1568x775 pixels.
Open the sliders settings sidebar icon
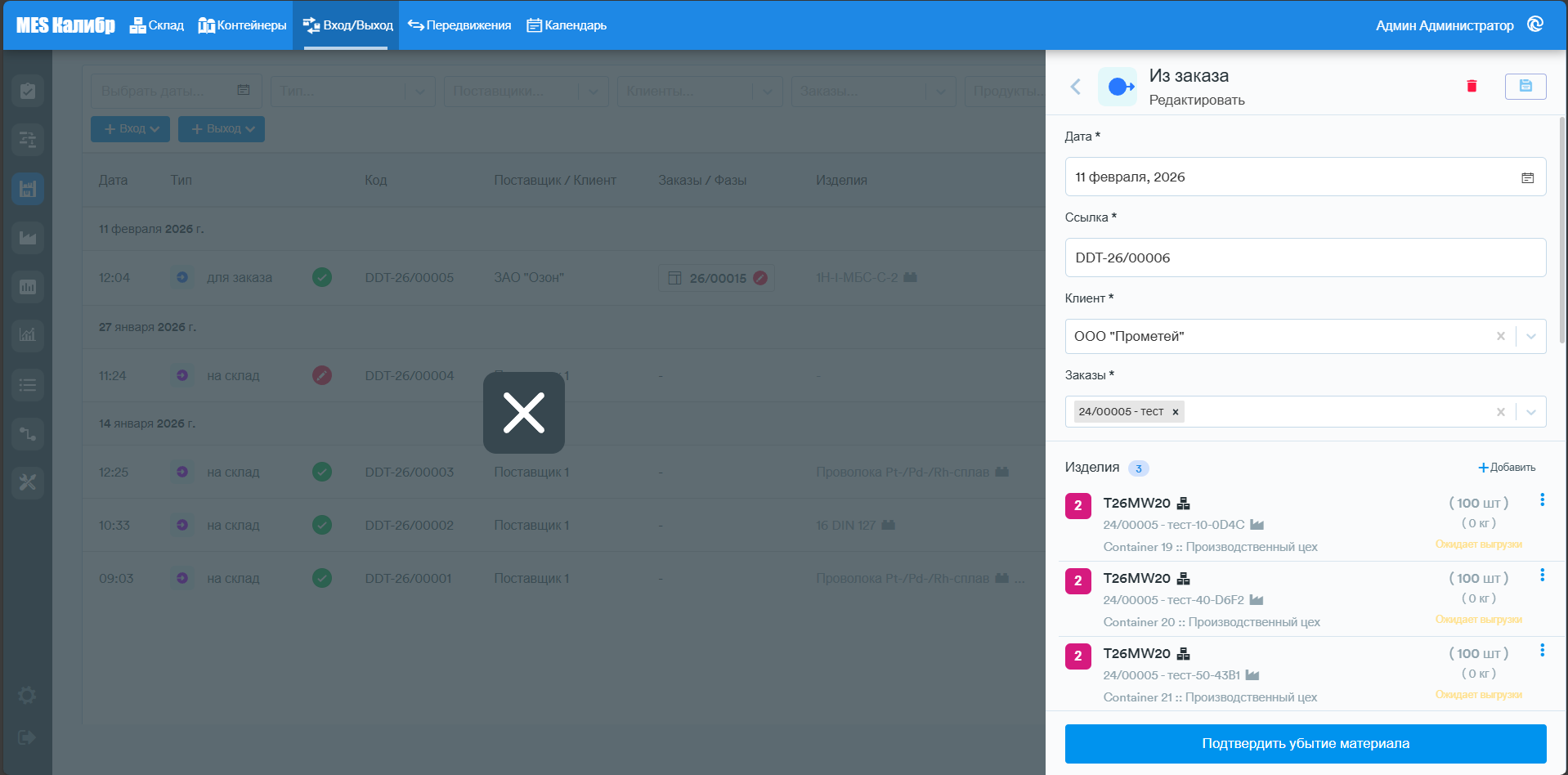coord(28,140)
